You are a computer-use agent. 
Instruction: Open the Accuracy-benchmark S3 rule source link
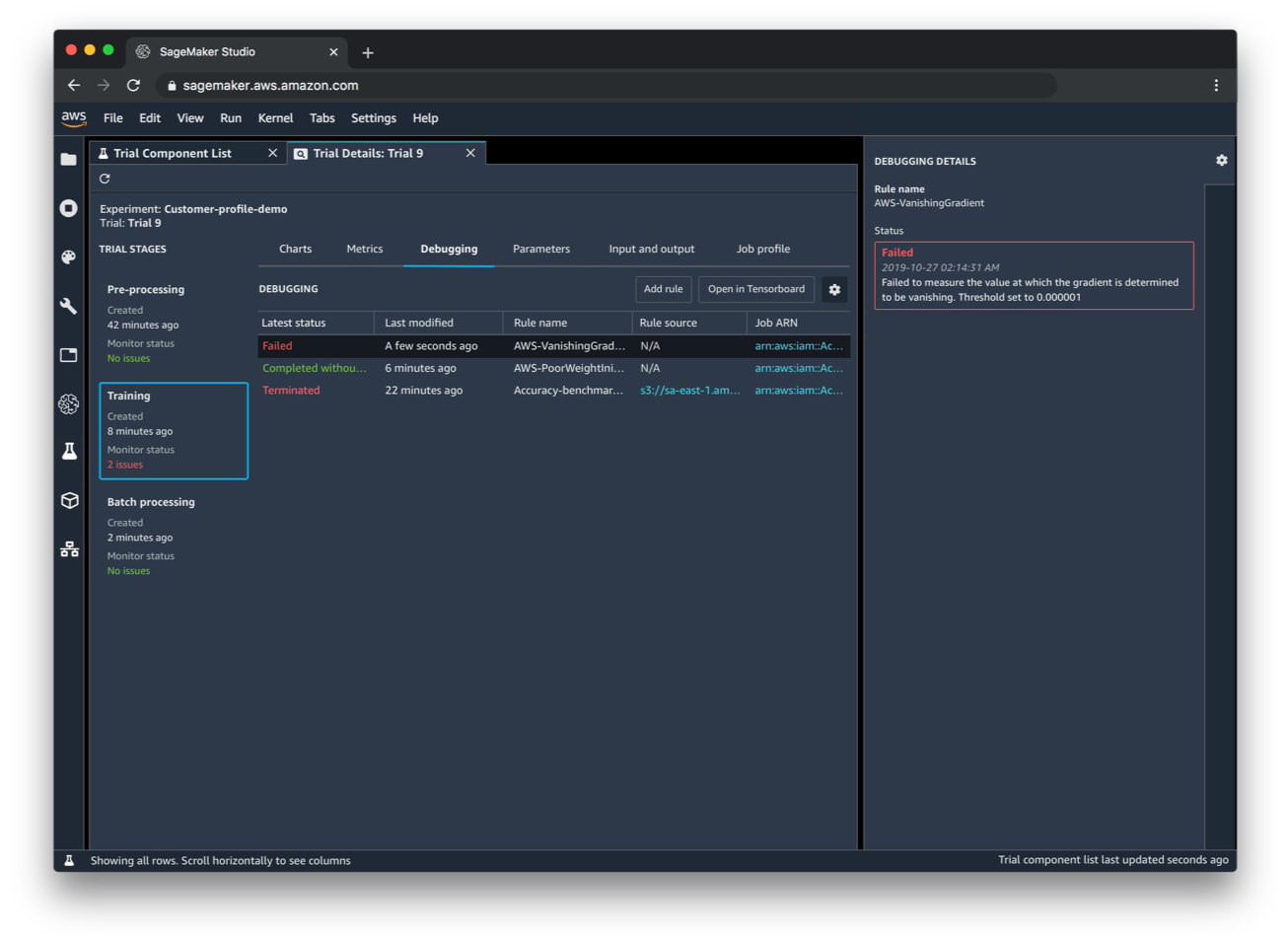(689, 391)
